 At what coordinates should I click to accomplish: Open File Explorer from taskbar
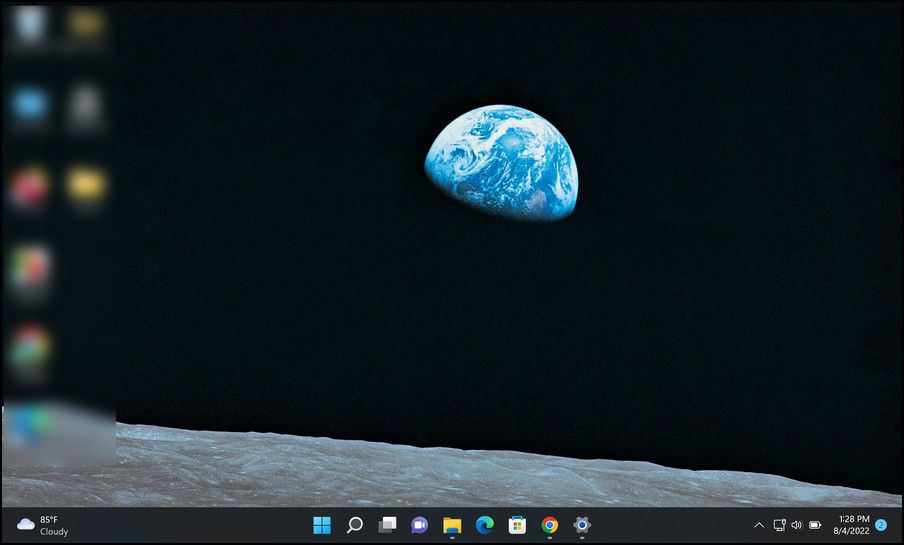pyautogui.click(x=452, y=525)
